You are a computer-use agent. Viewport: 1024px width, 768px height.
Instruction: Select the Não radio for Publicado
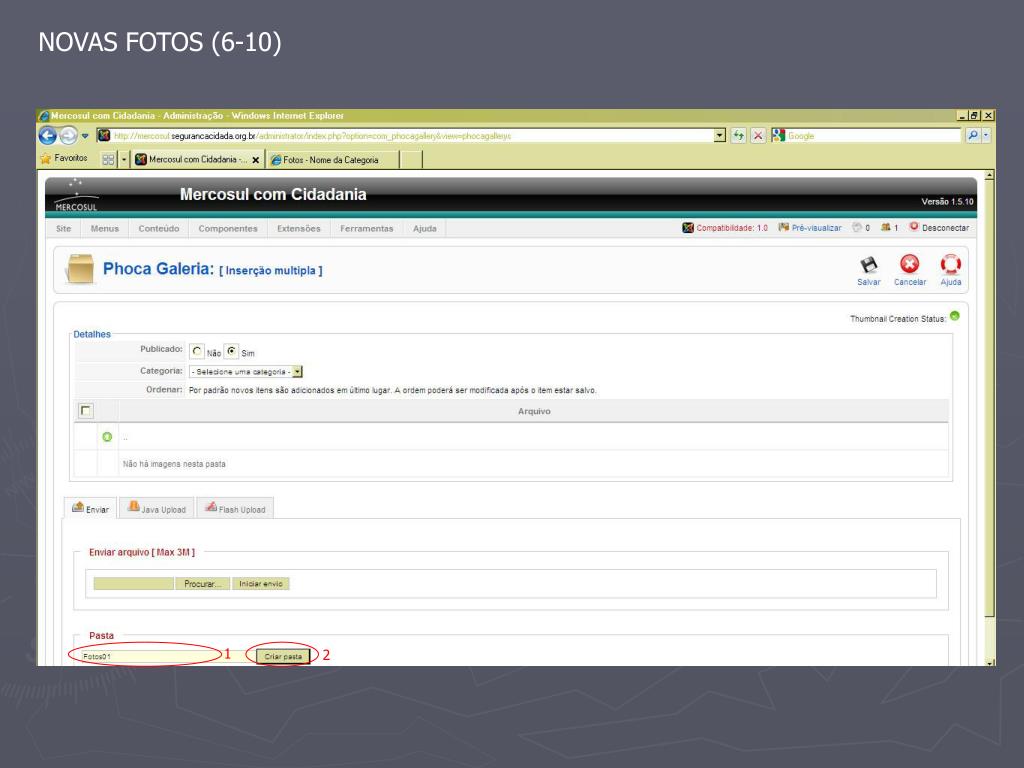click(197, 351)
